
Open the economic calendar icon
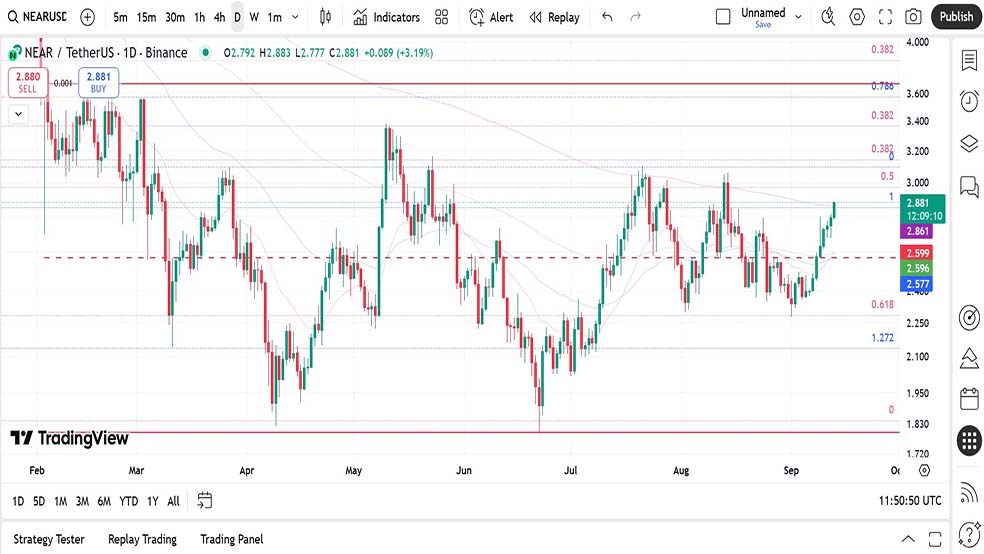point(969,399)
